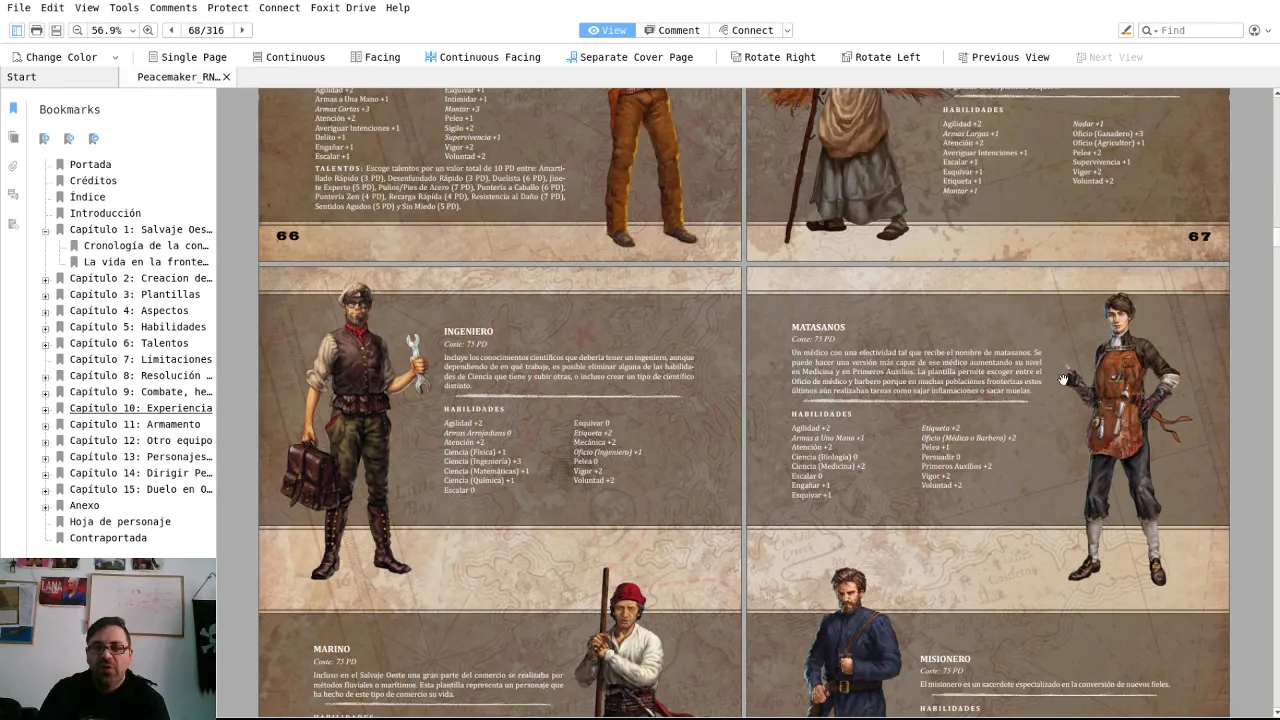Click the Save icon
The image size is (1280, 720).
[56, 30]
